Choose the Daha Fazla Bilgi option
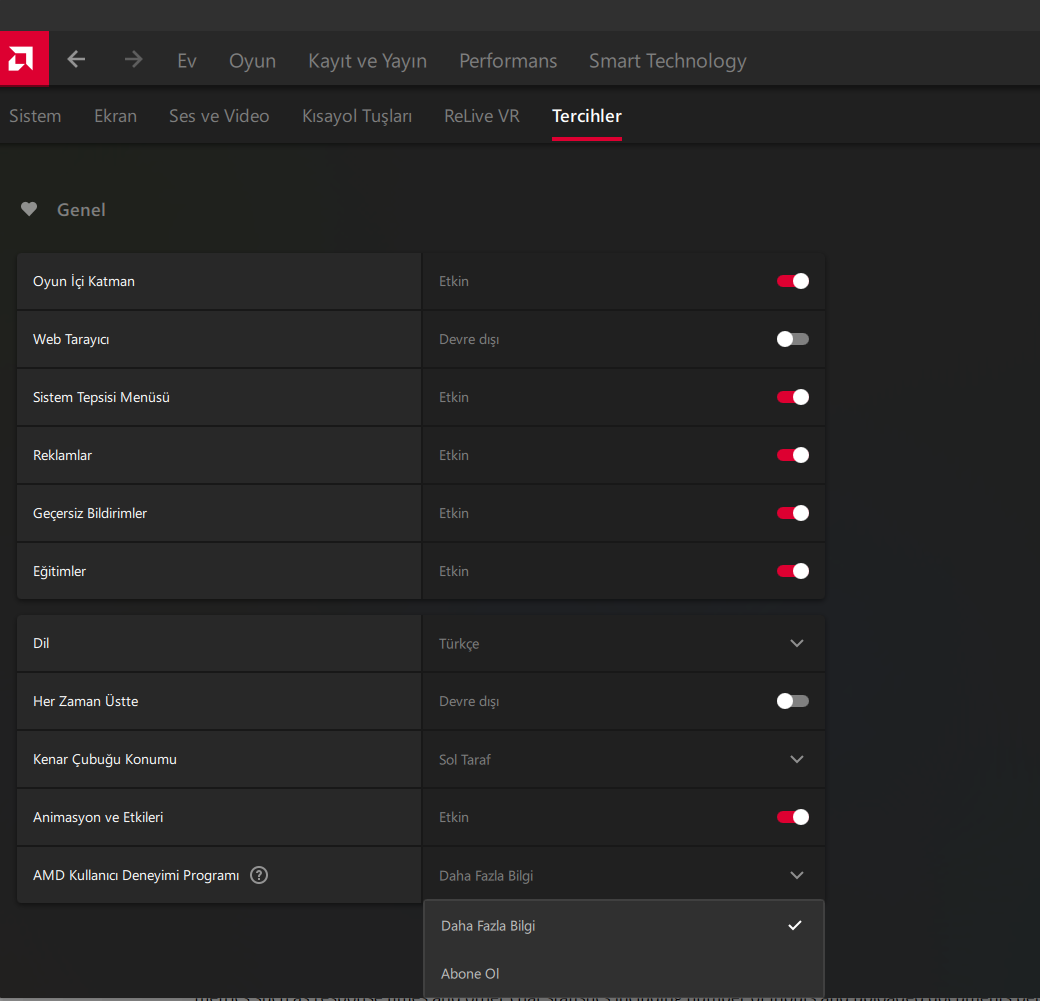 (488, 926)
